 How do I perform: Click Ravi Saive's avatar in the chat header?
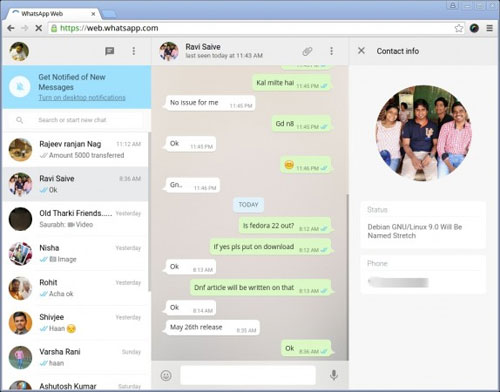coord(169,51)
